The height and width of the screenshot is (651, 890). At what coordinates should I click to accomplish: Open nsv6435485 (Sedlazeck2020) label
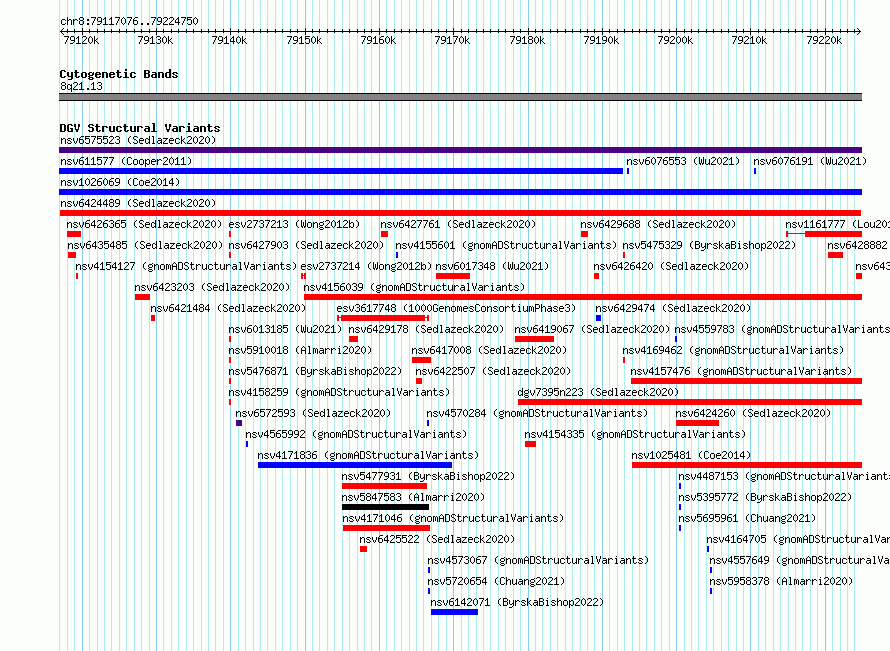145,245
